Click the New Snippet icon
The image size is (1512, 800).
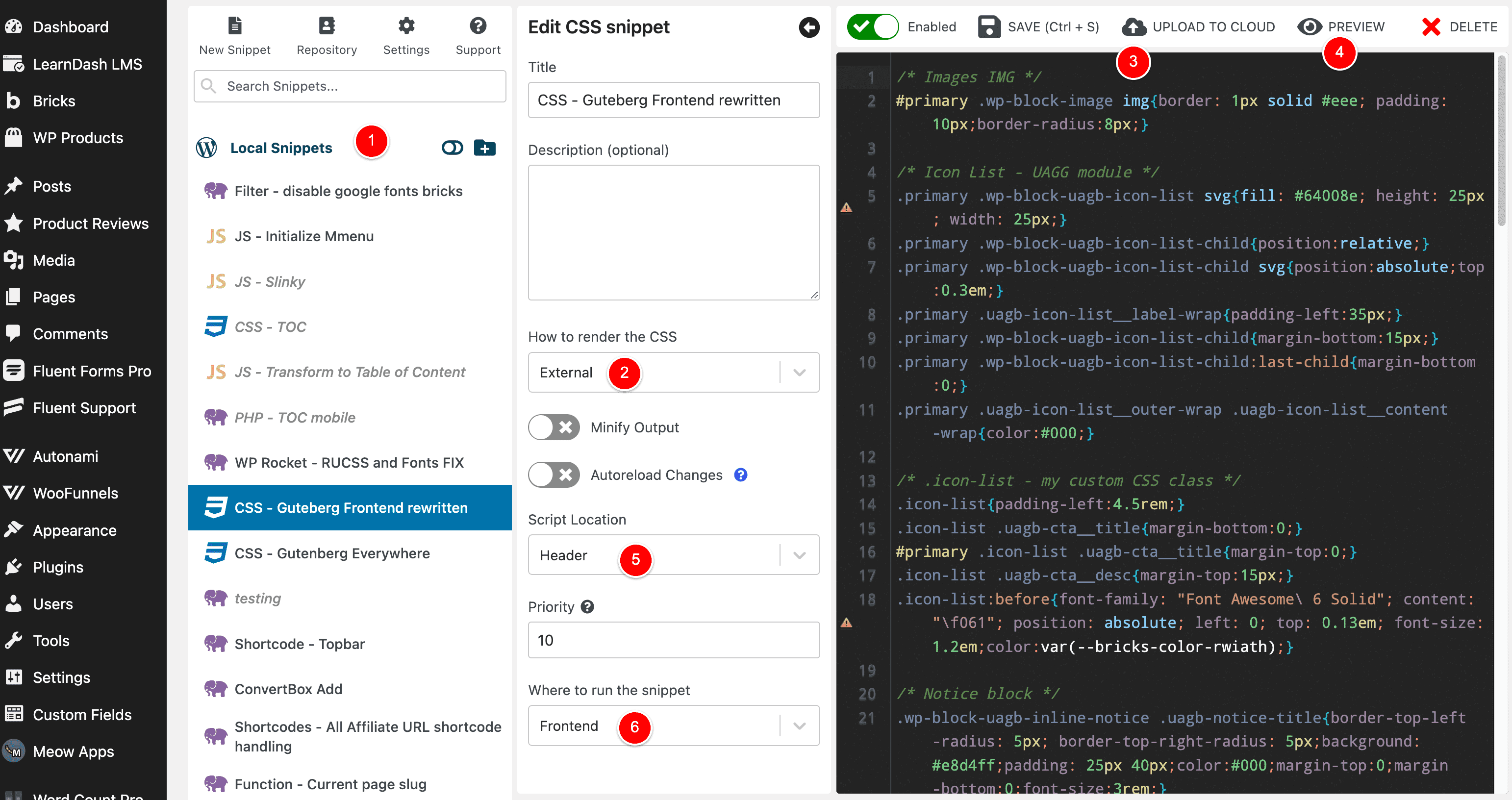pos(234,26)
